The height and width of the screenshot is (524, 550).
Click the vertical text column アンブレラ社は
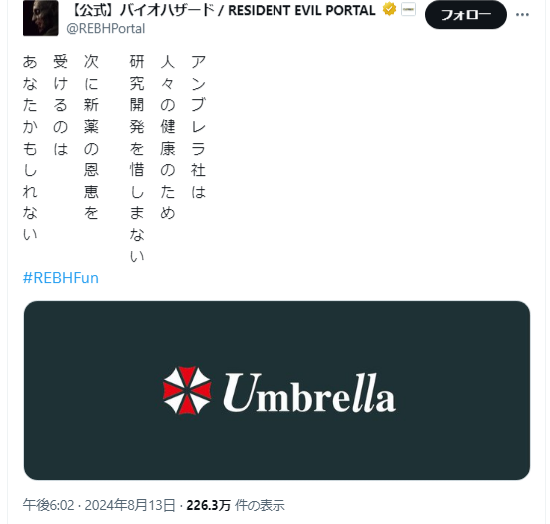click(198, 127)
